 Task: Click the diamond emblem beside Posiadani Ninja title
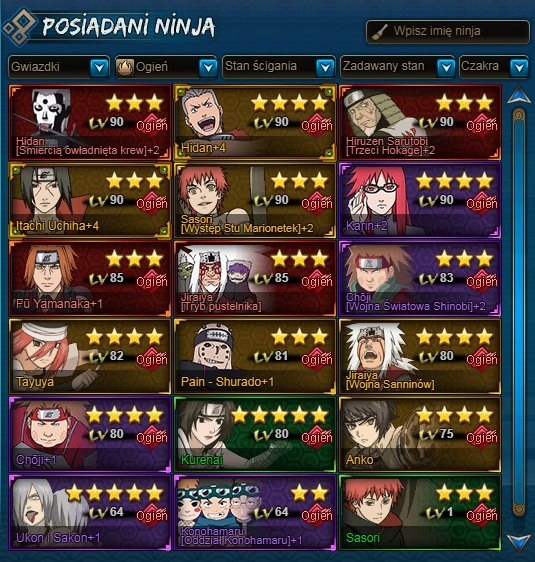point(20,26)
